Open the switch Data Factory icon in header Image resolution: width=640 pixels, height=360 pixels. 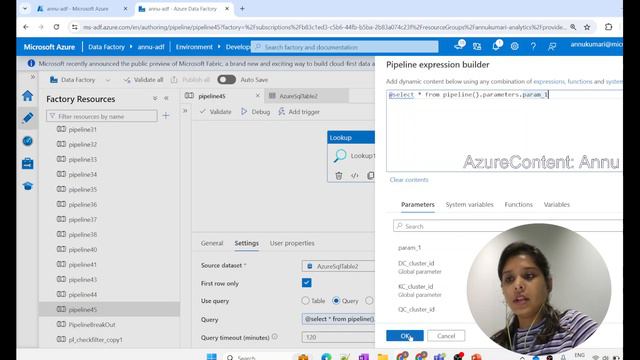click(477, 47)
